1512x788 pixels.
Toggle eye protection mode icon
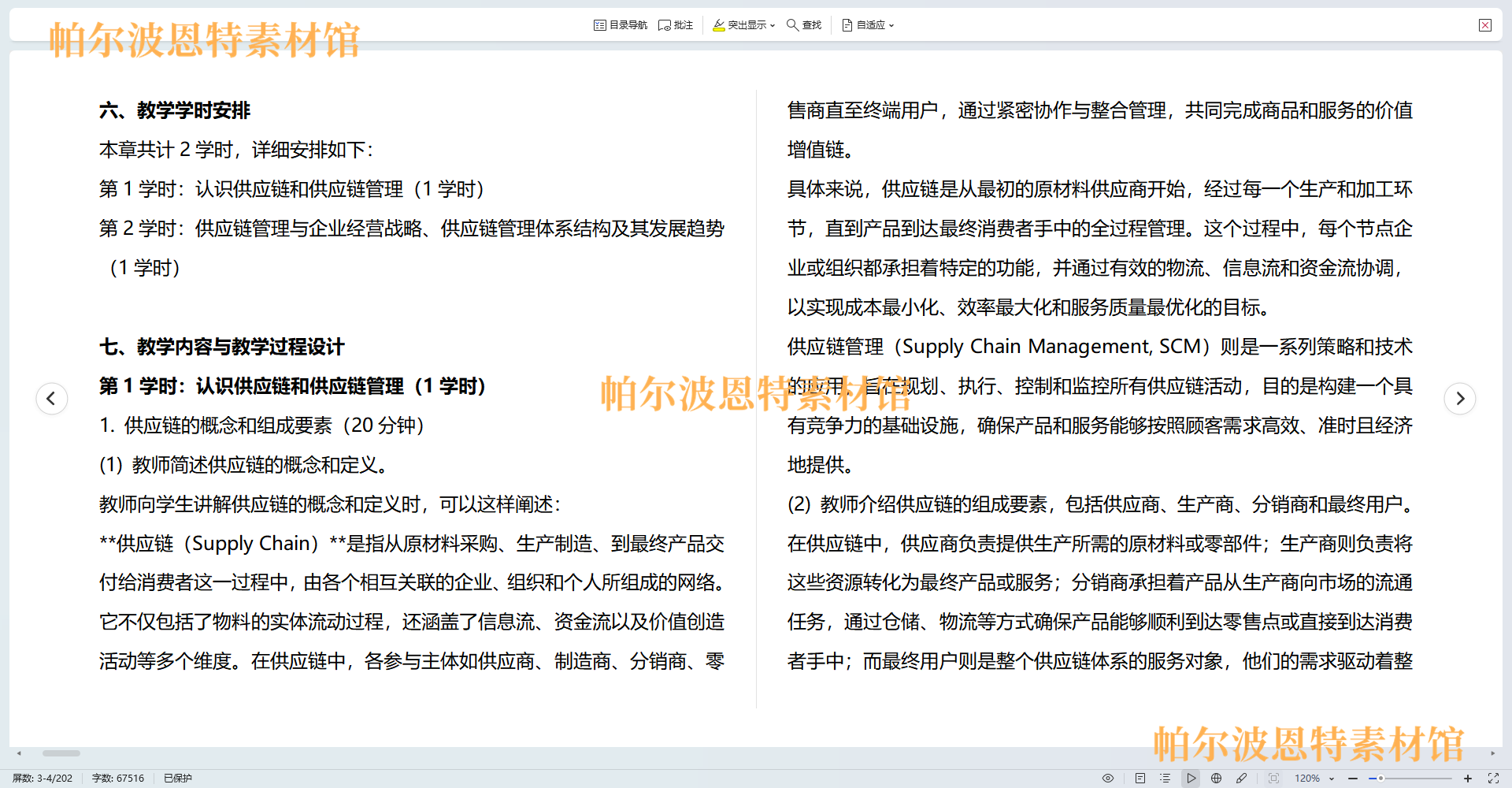(1108, 778)
